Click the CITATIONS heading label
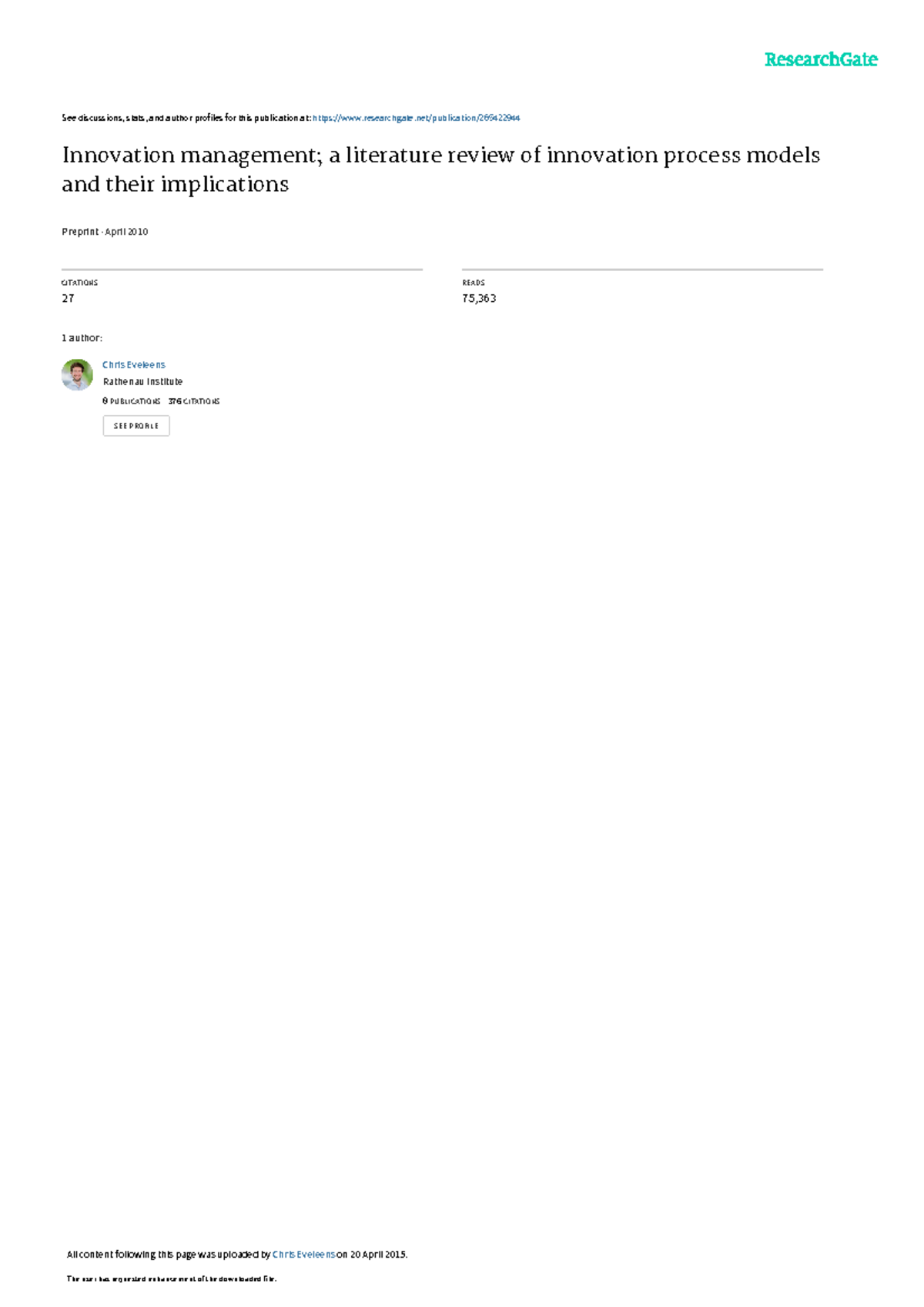 tap(79, 283)
